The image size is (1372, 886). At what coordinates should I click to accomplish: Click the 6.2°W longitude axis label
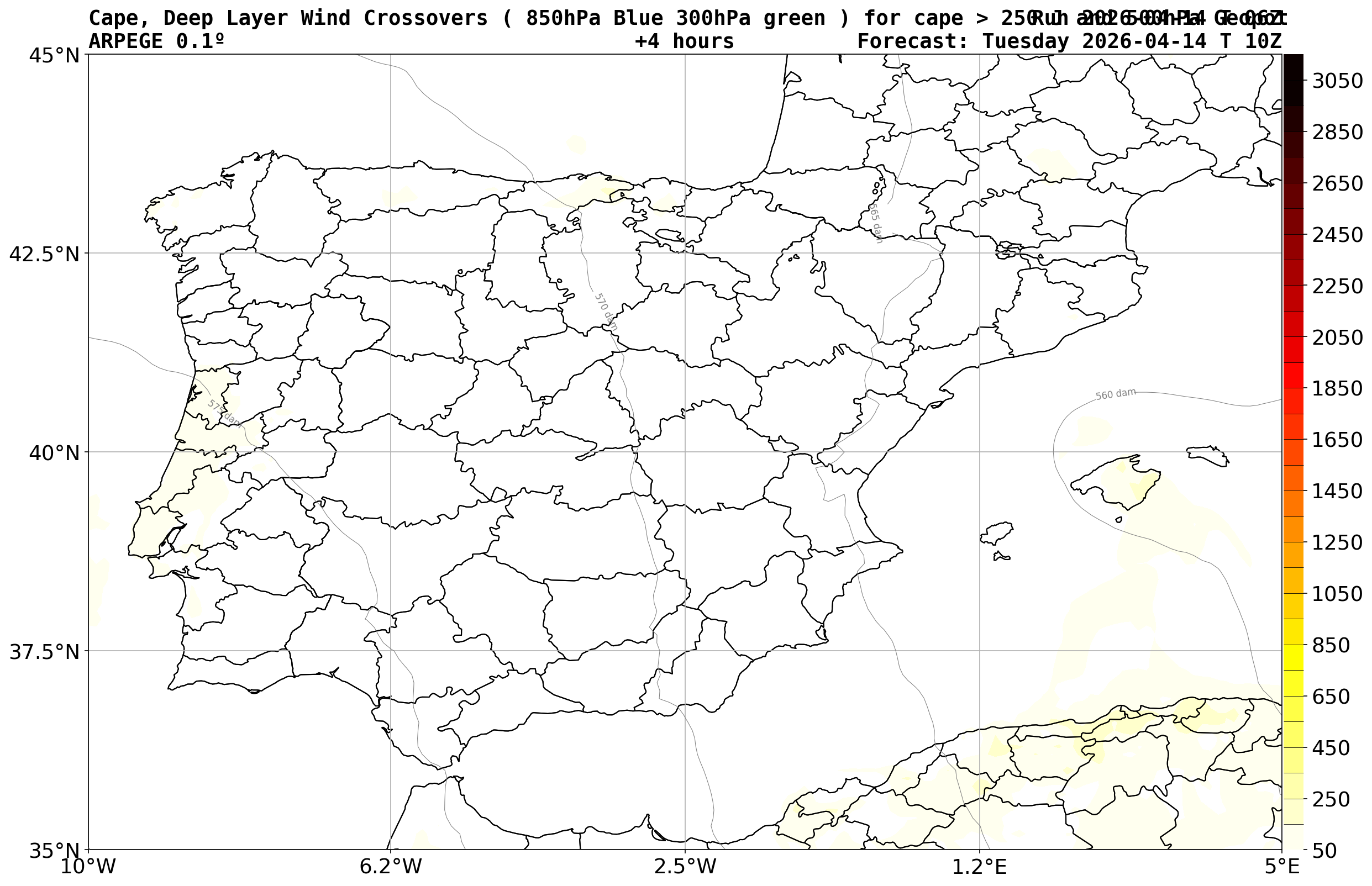[x=390, y=867]
